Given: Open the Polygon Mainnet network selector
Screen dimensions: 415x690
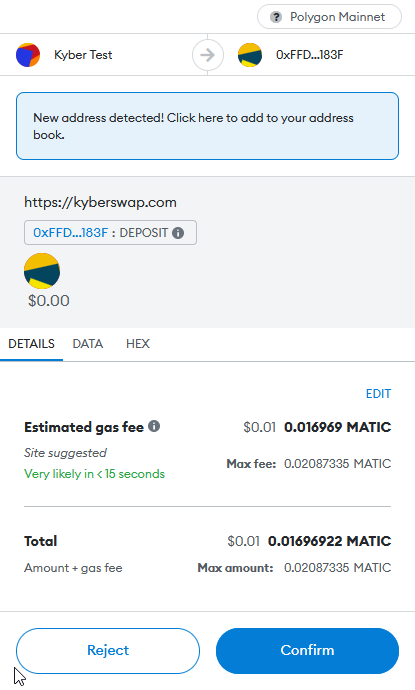Looking at the screenshot, I should (329, 17).
